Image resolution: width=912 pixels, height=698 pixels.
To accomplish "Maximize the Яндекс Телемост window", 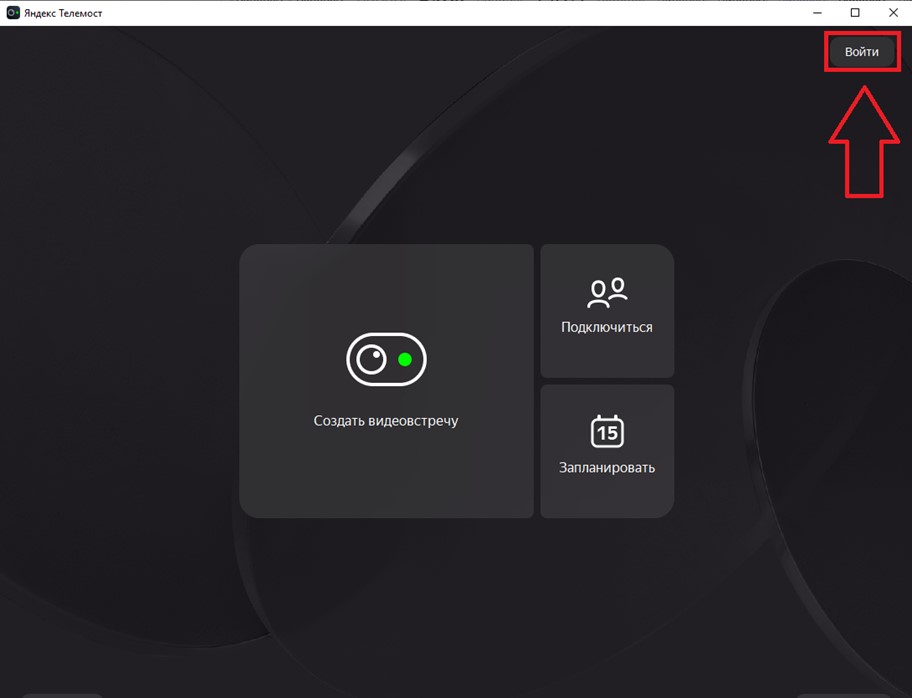I will point(855,13).
